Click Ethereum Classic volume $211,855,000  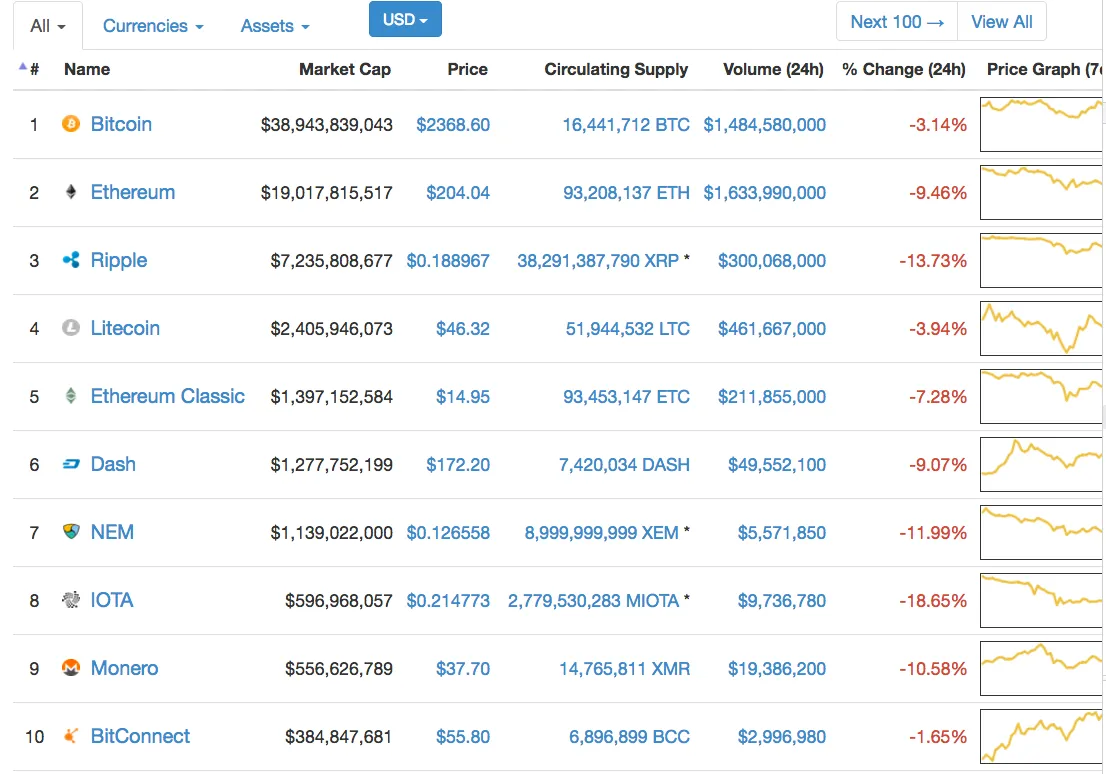tap(772, 397)
